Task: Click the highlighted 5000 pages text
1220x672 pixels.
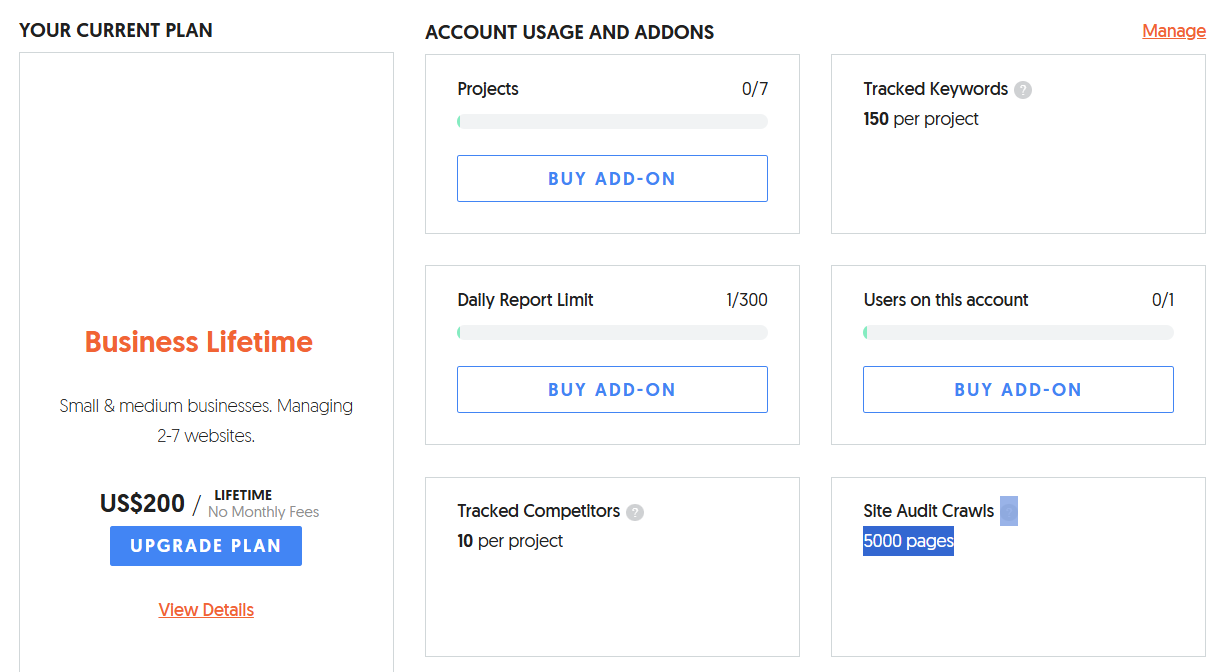Action: (908, 541)
